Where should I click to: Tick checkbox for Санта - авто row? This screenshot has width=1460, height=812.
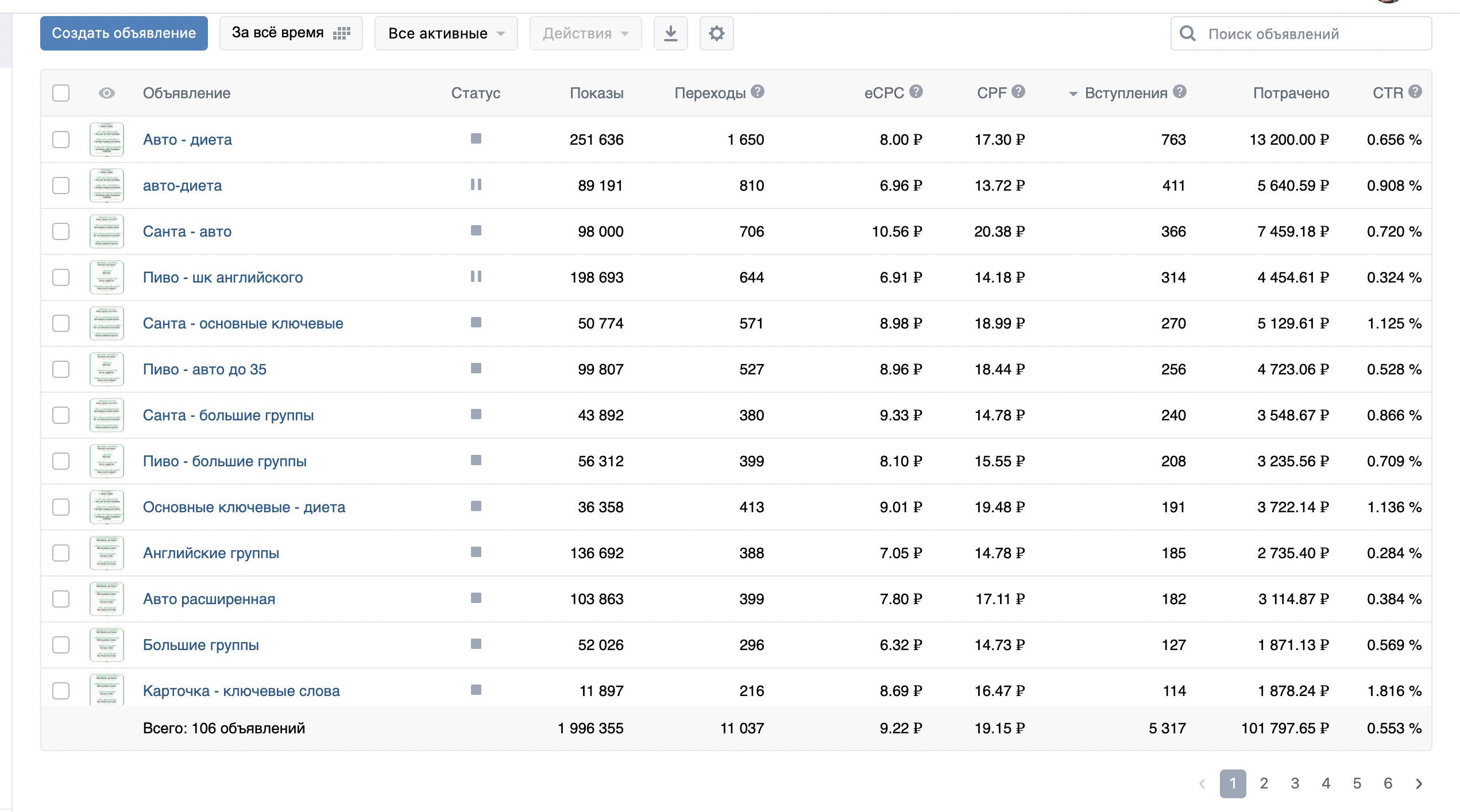click(61, 231)
